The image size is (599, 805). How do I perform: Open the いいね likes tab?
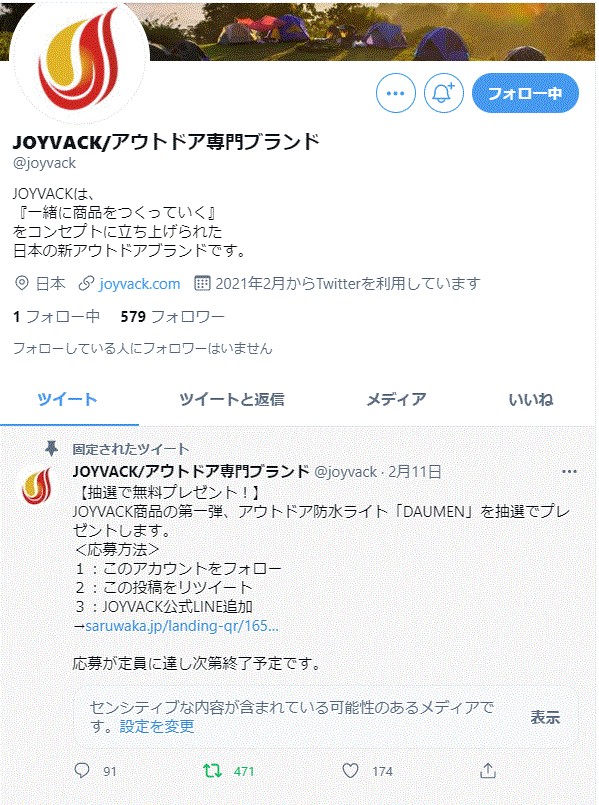click(531, 399)
